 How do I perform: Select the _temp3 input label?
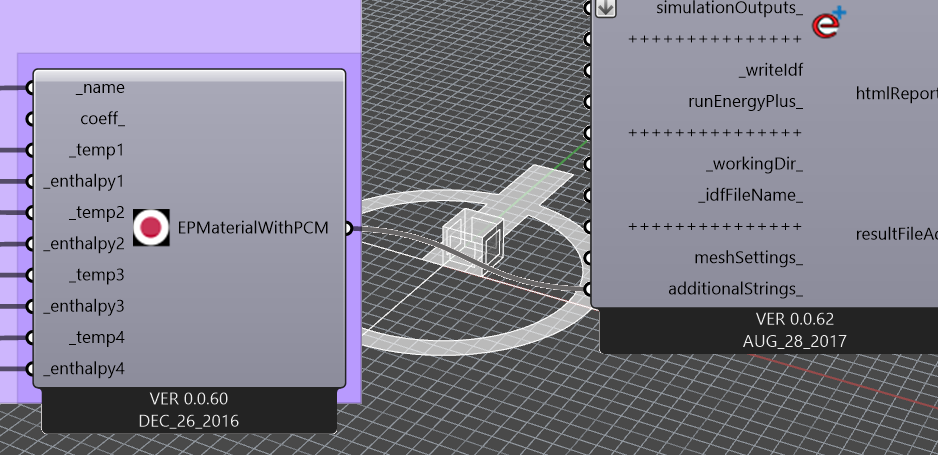(x=96, y=275)
